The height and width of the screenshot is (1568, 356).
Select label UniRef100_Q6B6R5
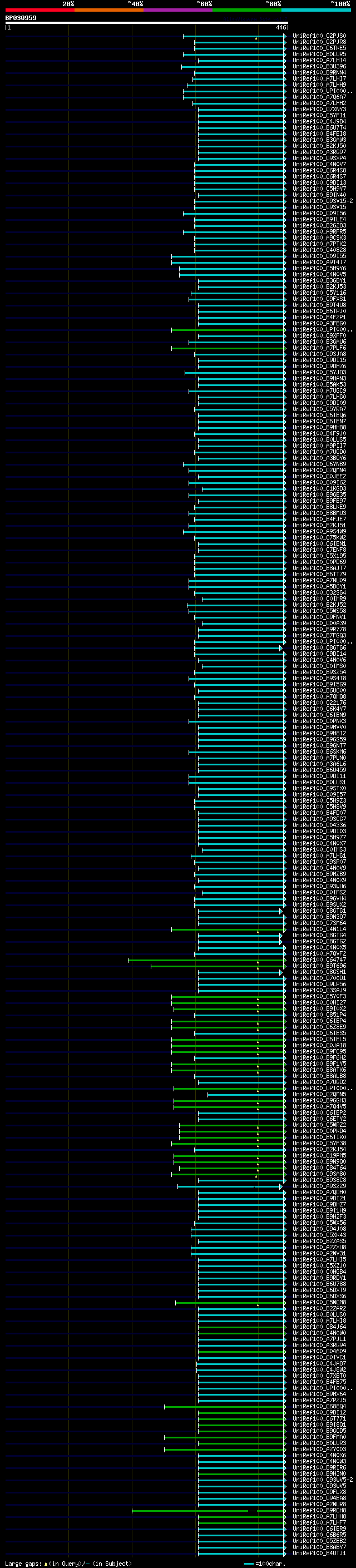pyautogui.click(x=319, y=1535)
